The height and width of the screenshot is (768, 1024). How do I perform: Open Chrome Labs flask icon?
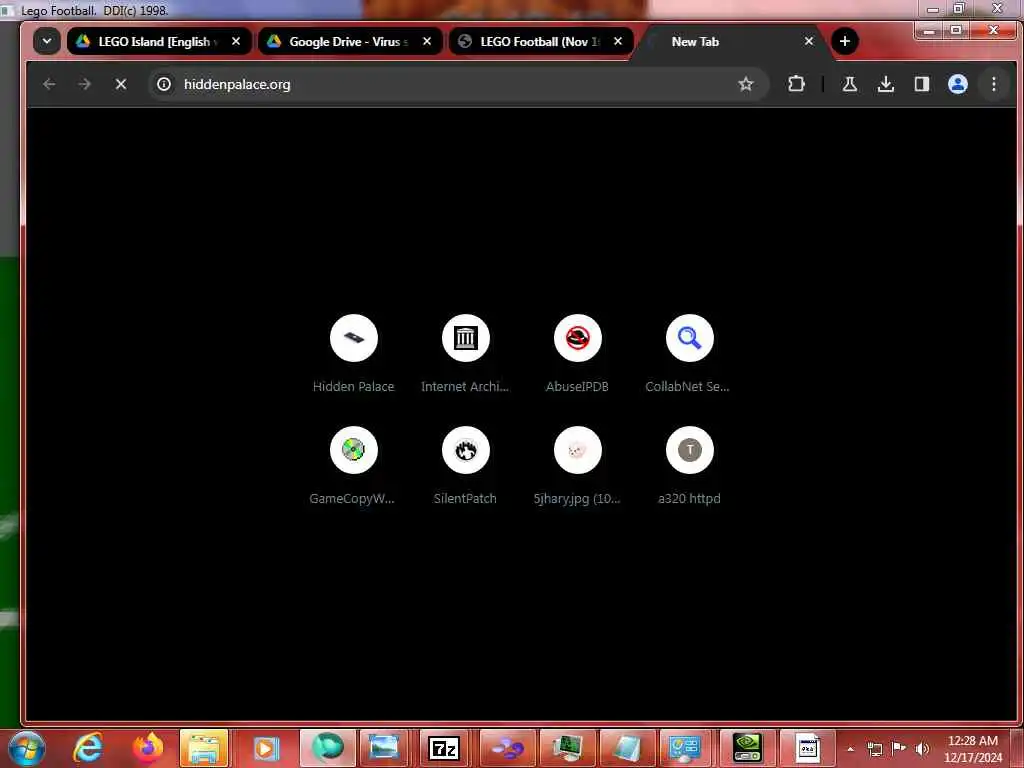click(x=850, y=84)
